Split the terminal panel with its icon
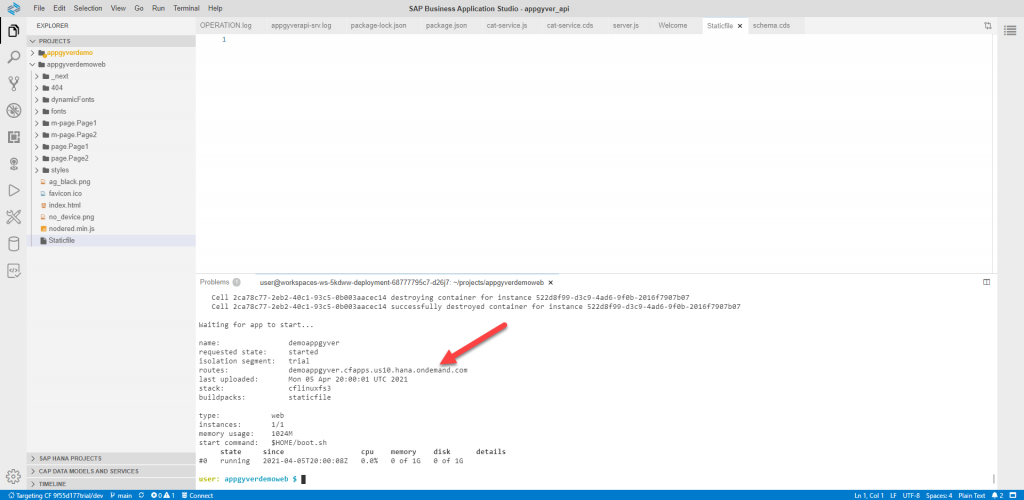This screenshot has height=500, width=1024. pyautogui.click(x=987, y=282)
